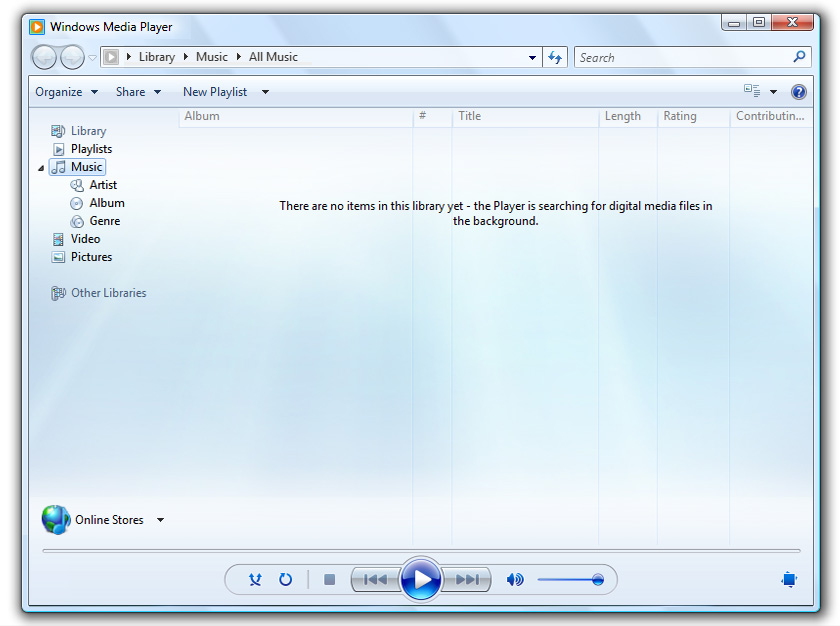
Task: Skip to the next track
Action: 467,579
